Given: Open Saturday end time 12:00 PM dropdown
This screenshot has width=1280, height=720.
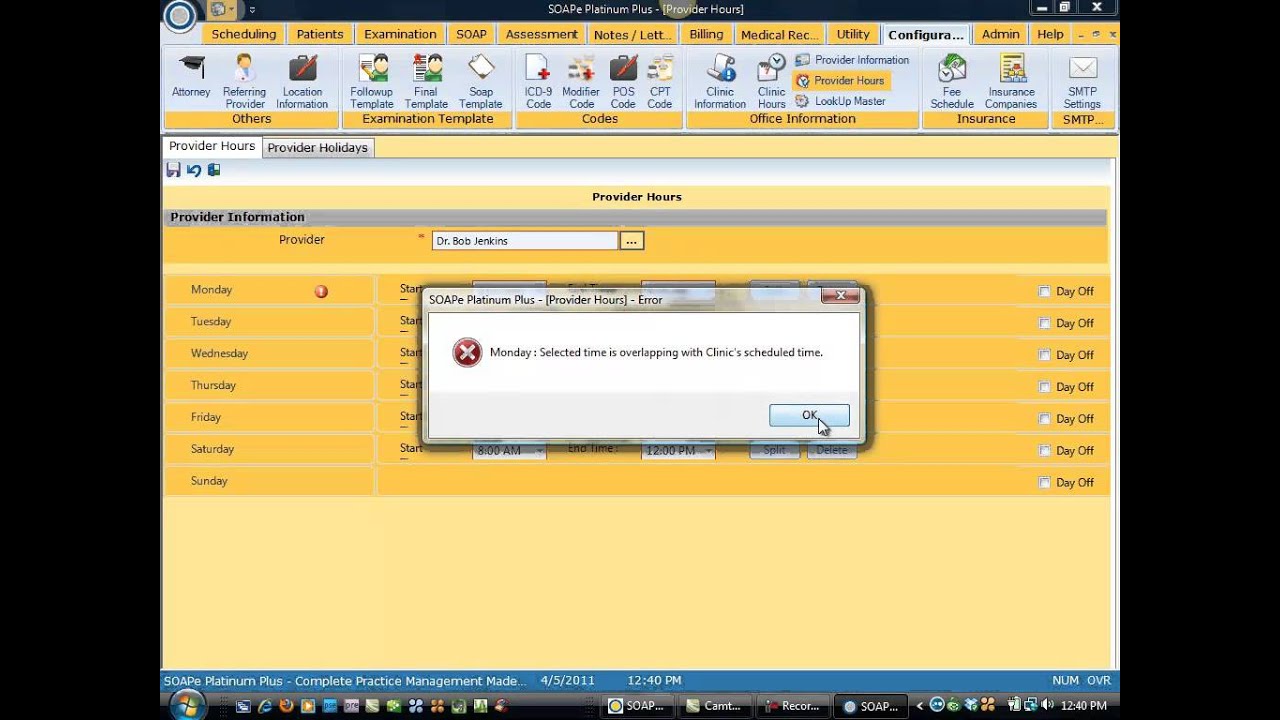Looking at the screenshot, I should [x=709, y=451].
